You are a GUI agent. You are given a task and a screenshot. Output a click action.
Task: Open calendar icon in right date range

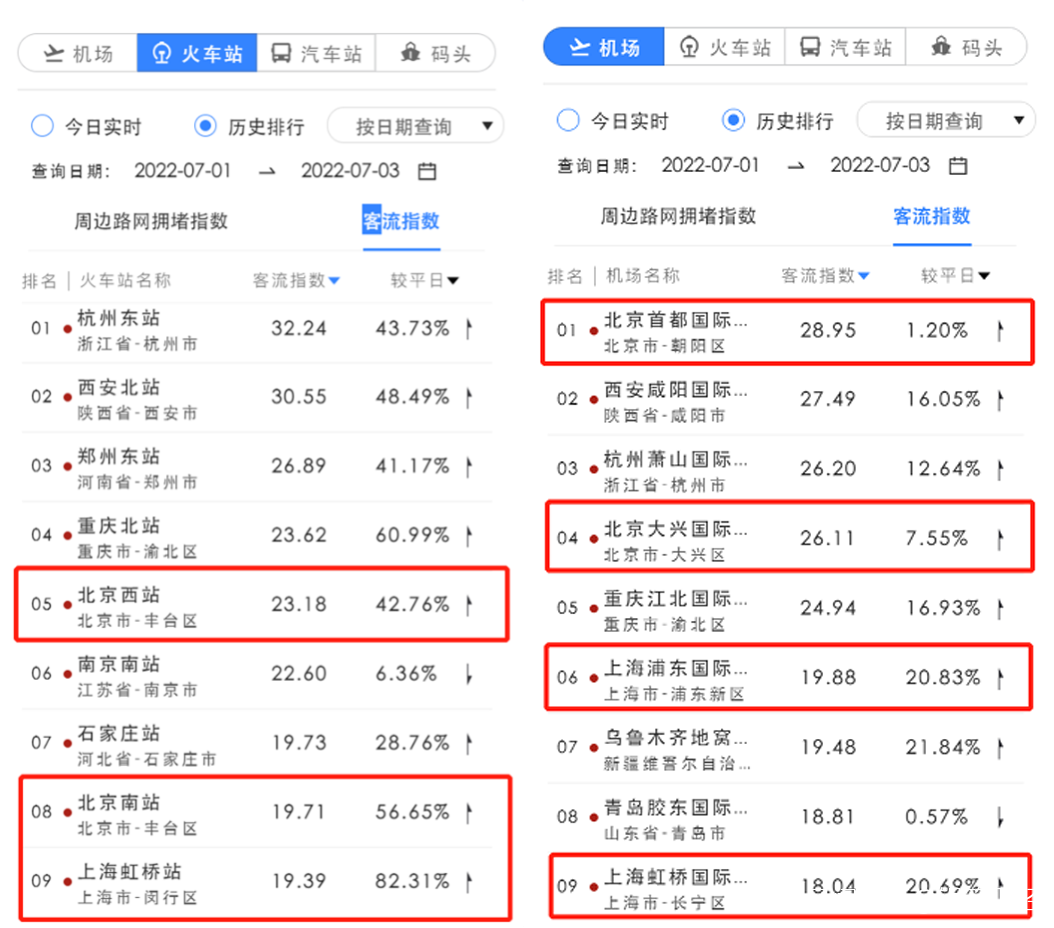click(957, 165)
